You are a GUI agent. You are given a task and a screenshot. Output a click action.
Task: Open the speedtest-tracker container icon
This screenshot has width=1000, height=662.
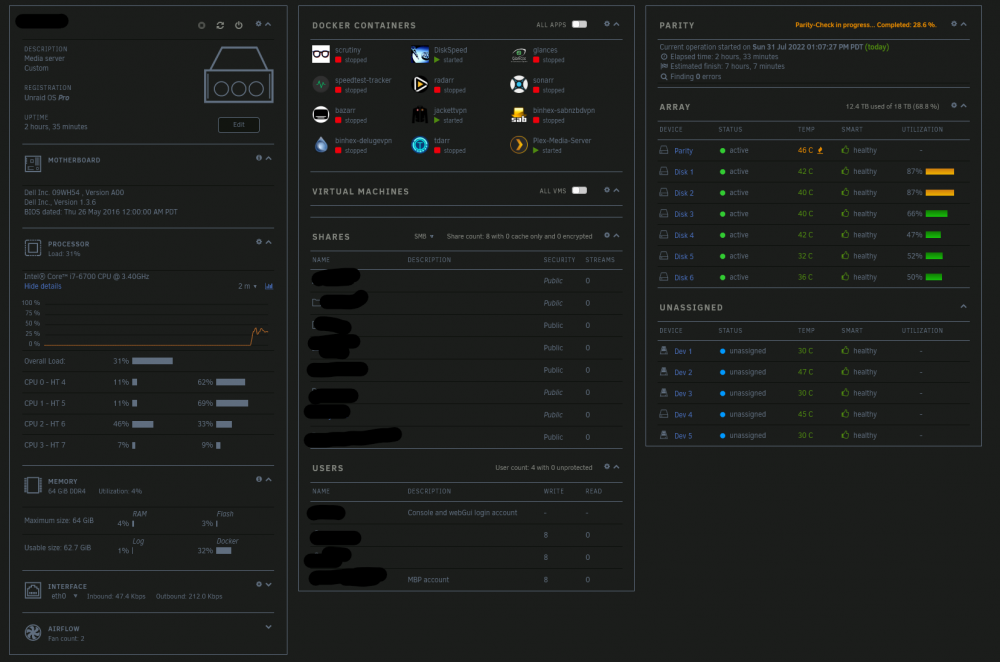[321, 84]
